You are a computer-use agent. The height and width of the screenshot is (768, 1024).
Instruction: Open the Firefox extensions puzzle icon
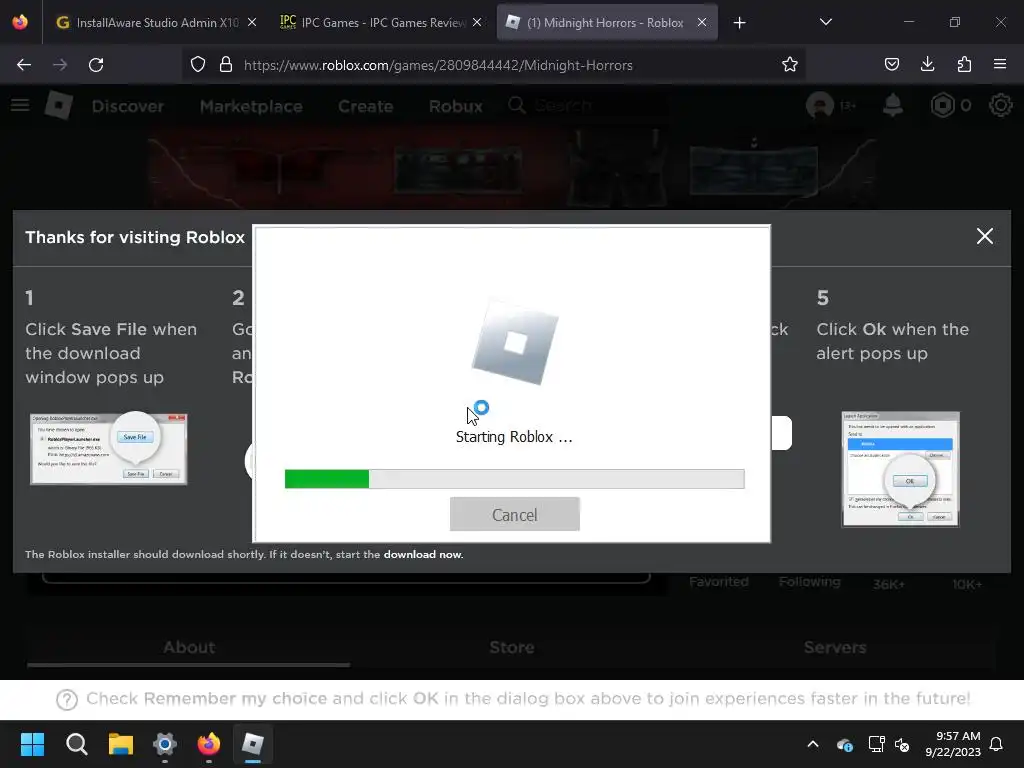point(964,65)
